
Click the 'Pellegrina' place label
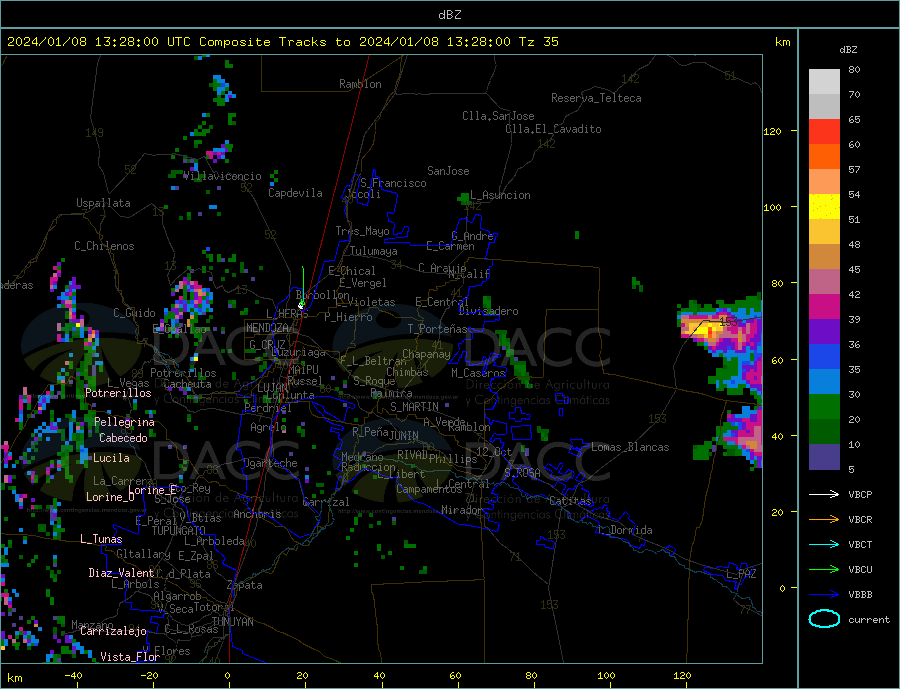(x=124, y=422)
